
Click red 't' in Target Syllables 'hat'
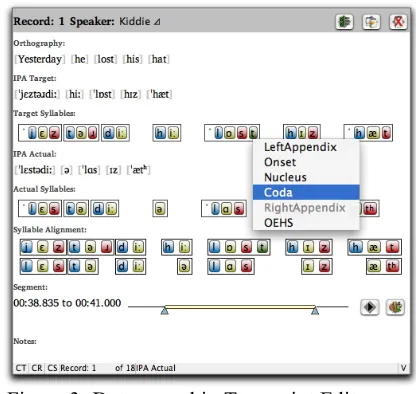[386, 133]
